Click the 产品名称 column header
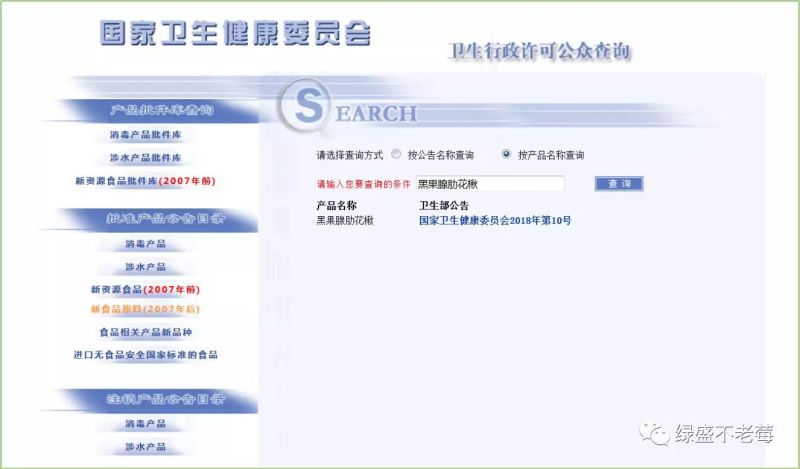 [x=337, y=205]
